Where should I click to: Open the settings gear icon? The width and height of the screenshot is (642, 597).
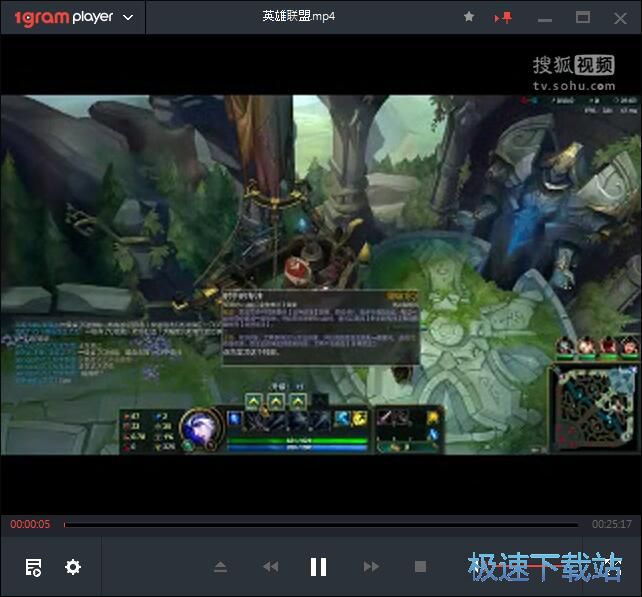tap(73, 567)
